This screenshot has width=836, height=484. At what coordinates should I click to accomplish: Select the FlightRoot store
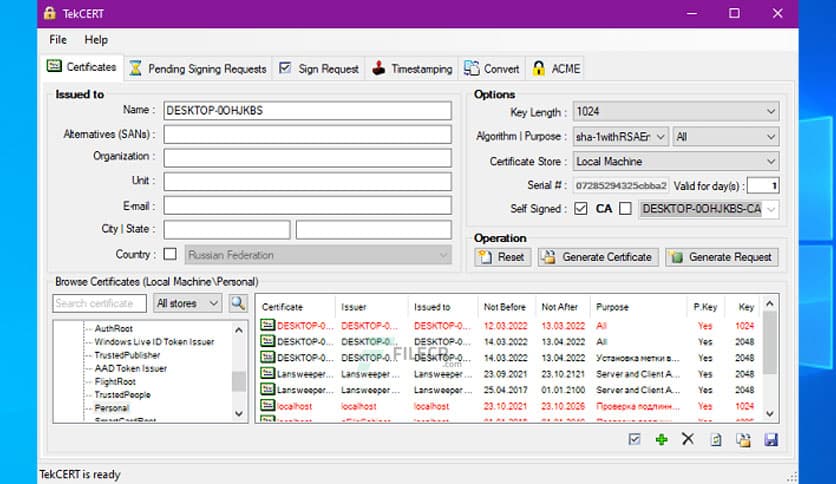tap(115, 382)
